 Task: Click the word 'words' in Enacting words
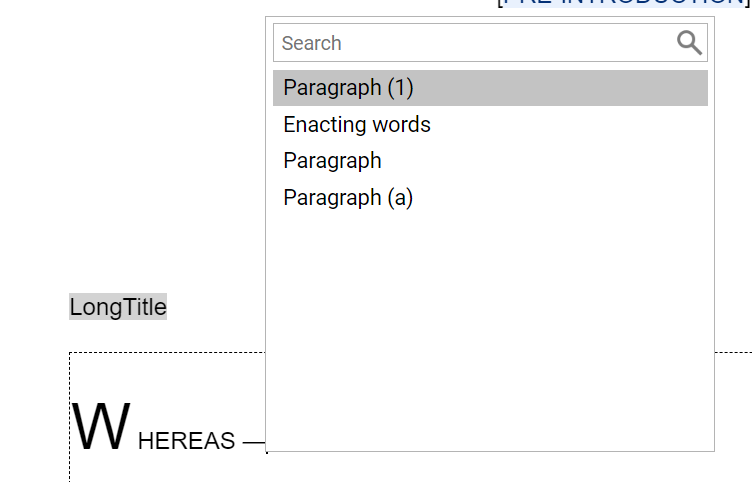401,125
